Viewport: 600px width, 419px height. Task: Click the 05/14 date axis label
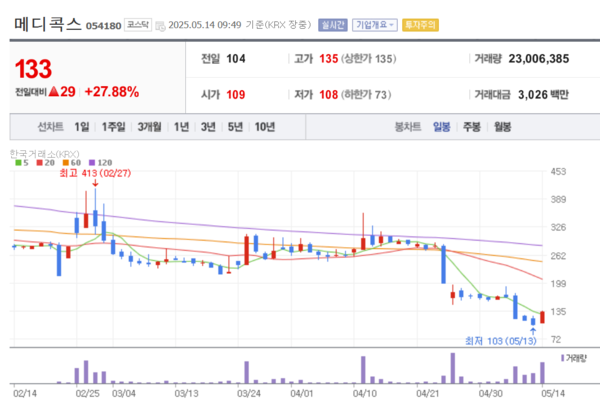tap(553, 393)
